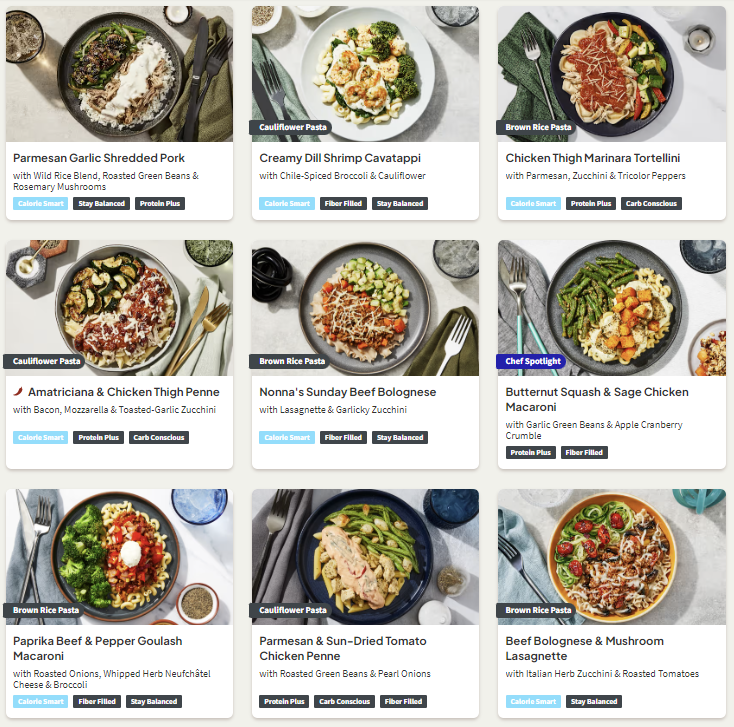
Task: Open Nonna's Sunday Beef Bolognese title
Action: pos(348,392)
